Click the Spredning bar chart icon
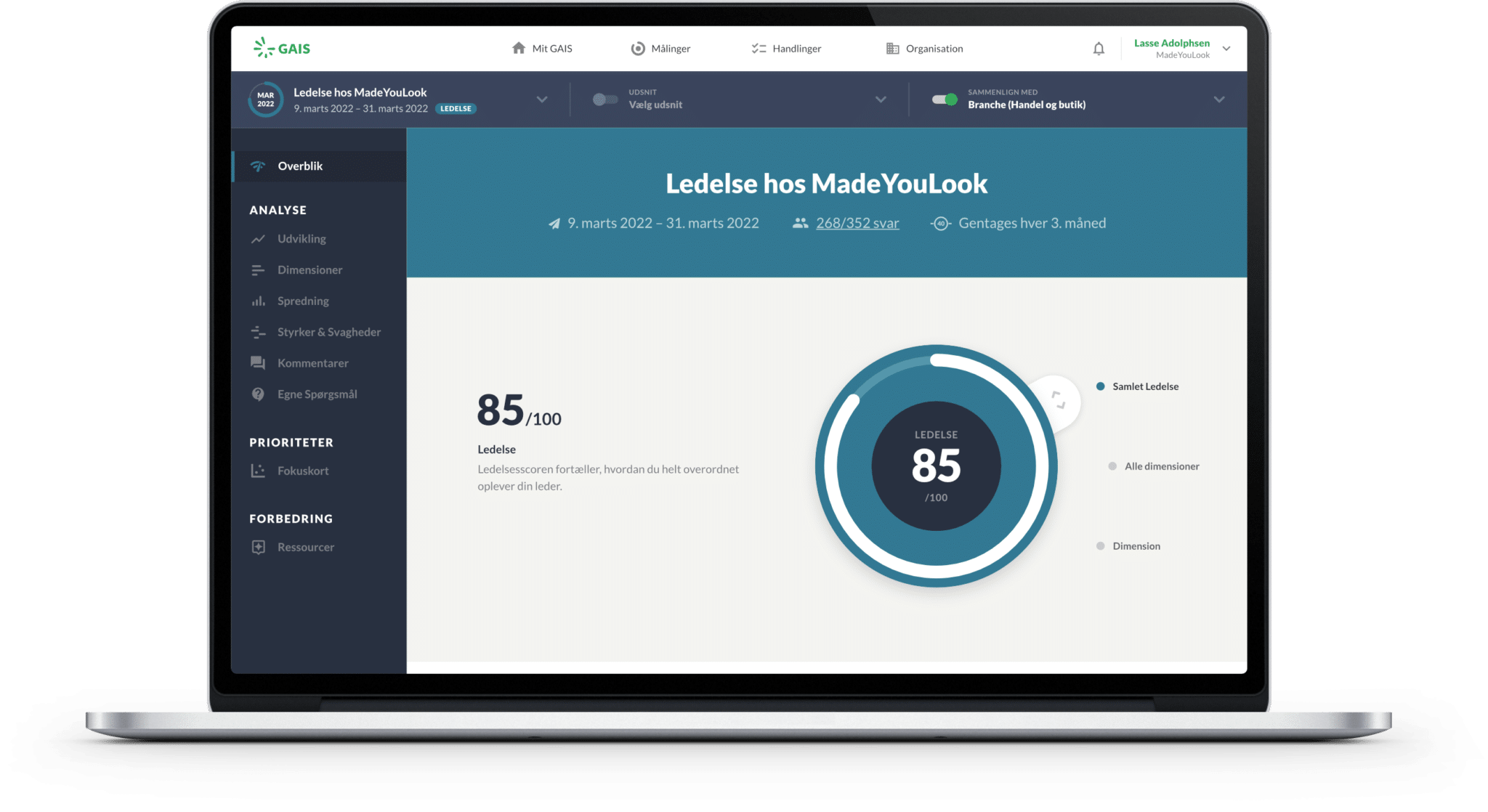The height and width of the screenshot is (812, 1488). [x=258, y=301]
